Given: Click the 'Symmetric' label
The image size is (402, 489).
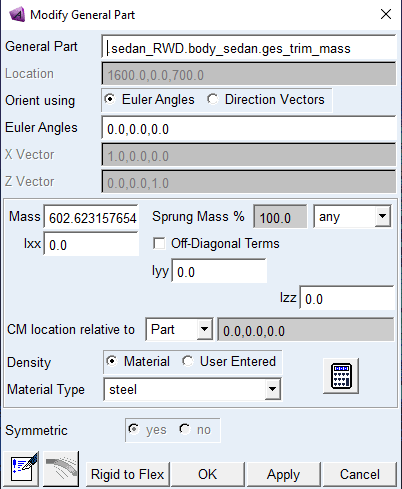Looking at the screenshot, I should [36, 430].
